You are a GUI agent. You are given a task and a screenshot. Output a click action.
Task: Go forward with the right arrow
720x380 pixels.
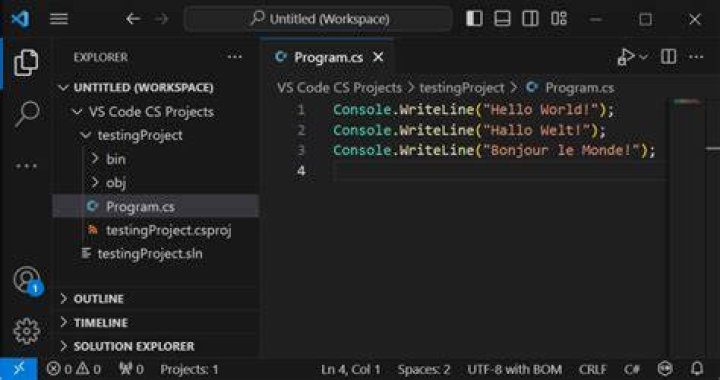click(161, 19)
